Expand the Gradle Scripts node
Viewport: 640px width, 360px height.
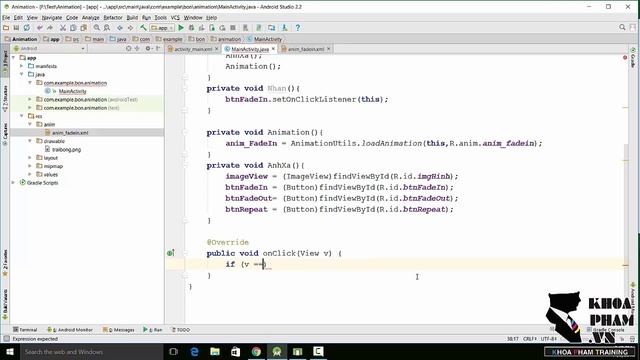coord(13,182)
